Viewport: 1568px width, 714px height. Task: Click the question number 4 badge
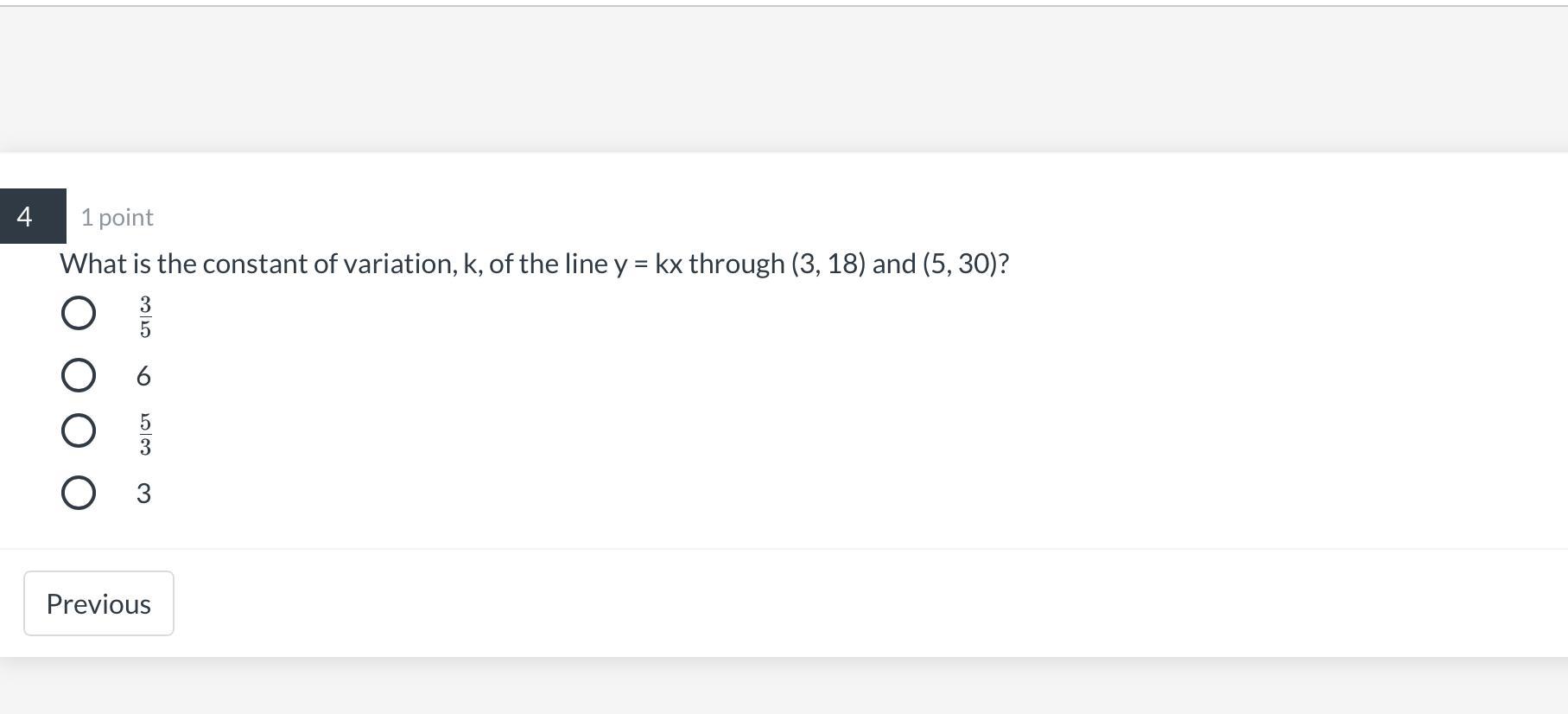pos(33,216)
